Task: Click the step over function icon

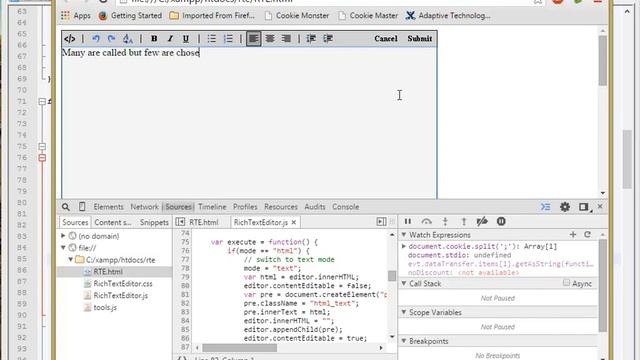Action: pos(427,221)
